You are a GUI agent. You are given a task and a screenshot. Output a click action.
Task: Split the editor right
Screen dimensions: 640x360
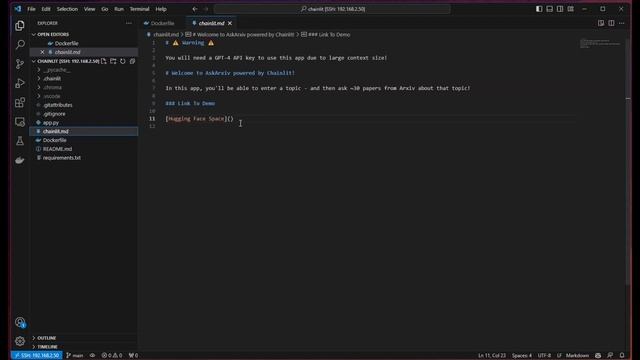coord(611,23)
